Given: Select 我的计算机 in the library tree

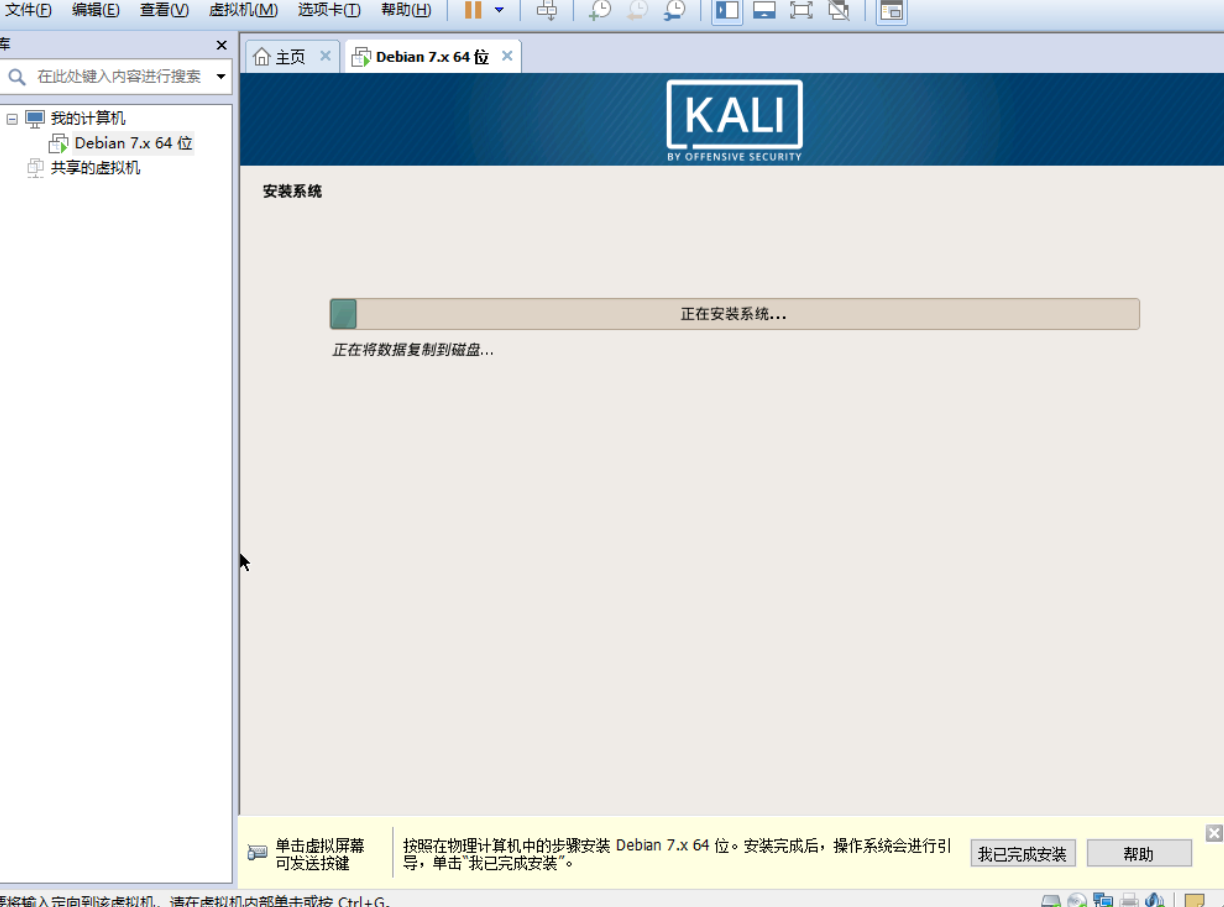Looking at the screenshot, I should click(88, 118).
